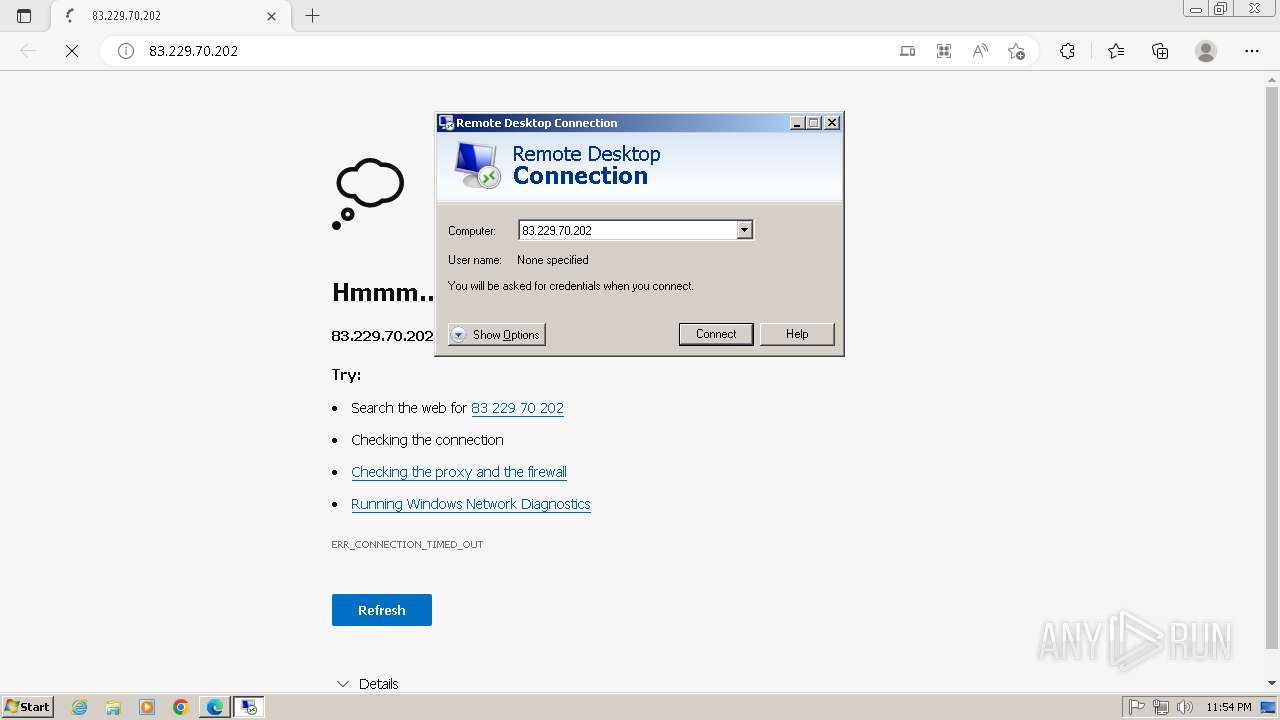Open the QR code generator icon
This screenshot has height=720, width=1280.
click(x=943, y=51)
